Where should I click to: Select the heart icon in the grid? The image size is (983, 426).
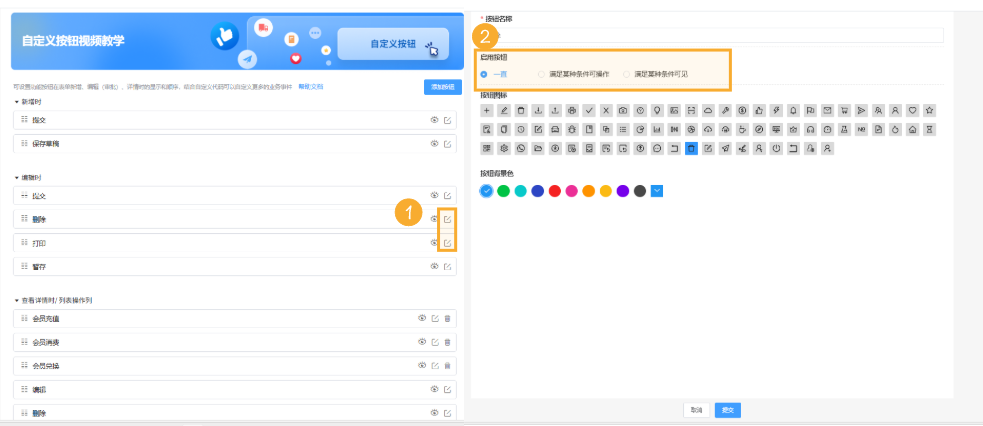[913, 110]
